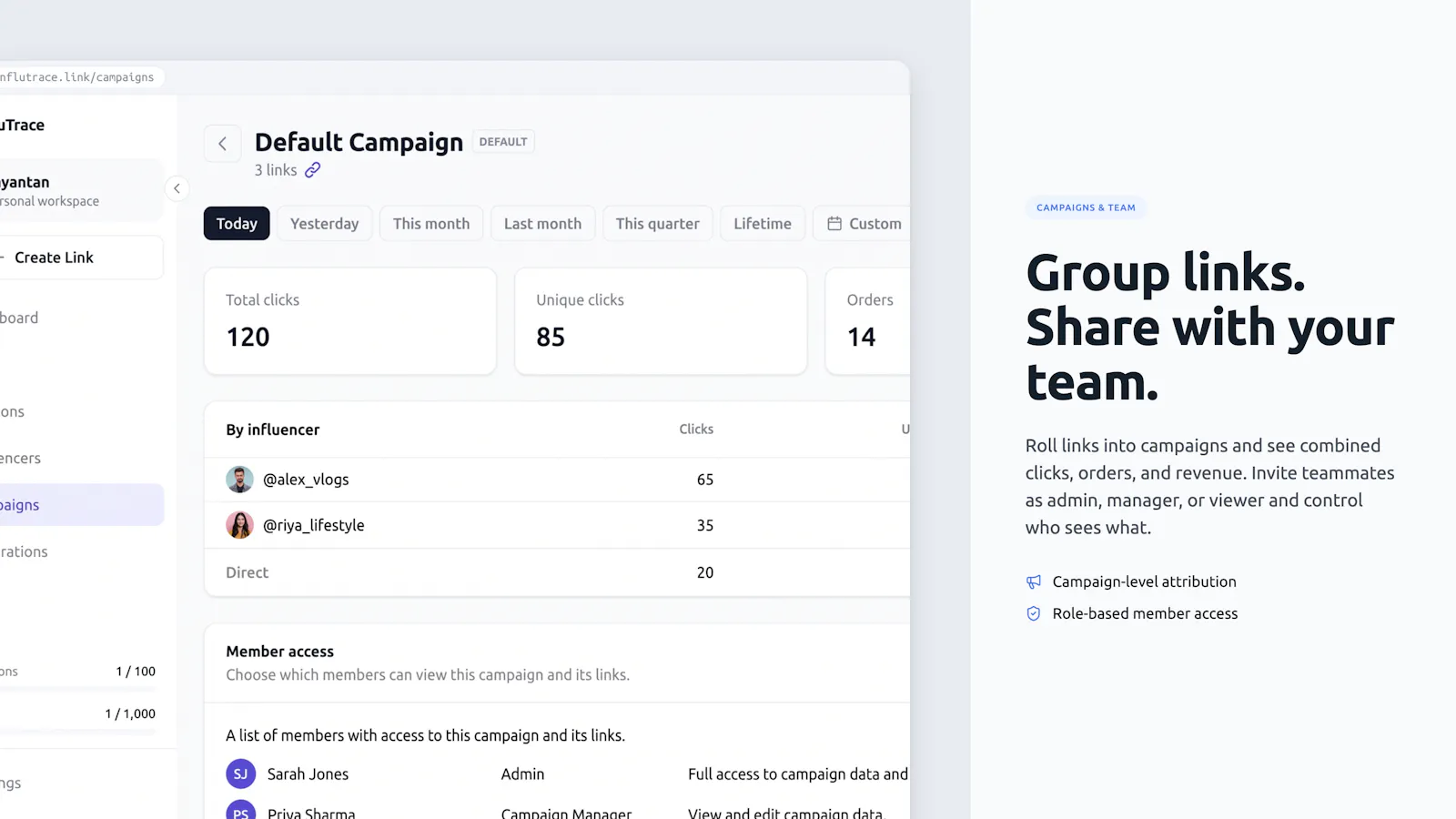Image resolution: width=1456 pixels, height=819 pixels.
Task: Switch to the This month filter
Action: [431, 224]
